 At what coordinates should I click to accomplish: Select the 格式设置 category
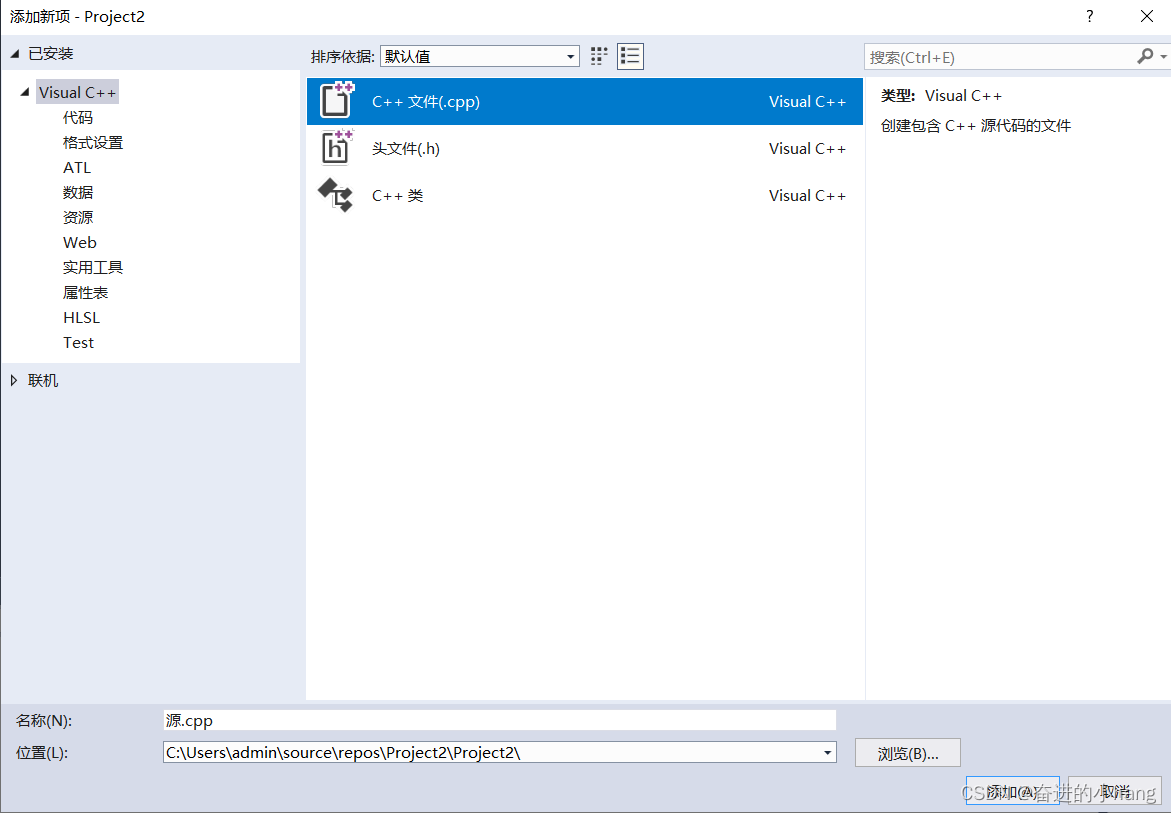point(93,143)
